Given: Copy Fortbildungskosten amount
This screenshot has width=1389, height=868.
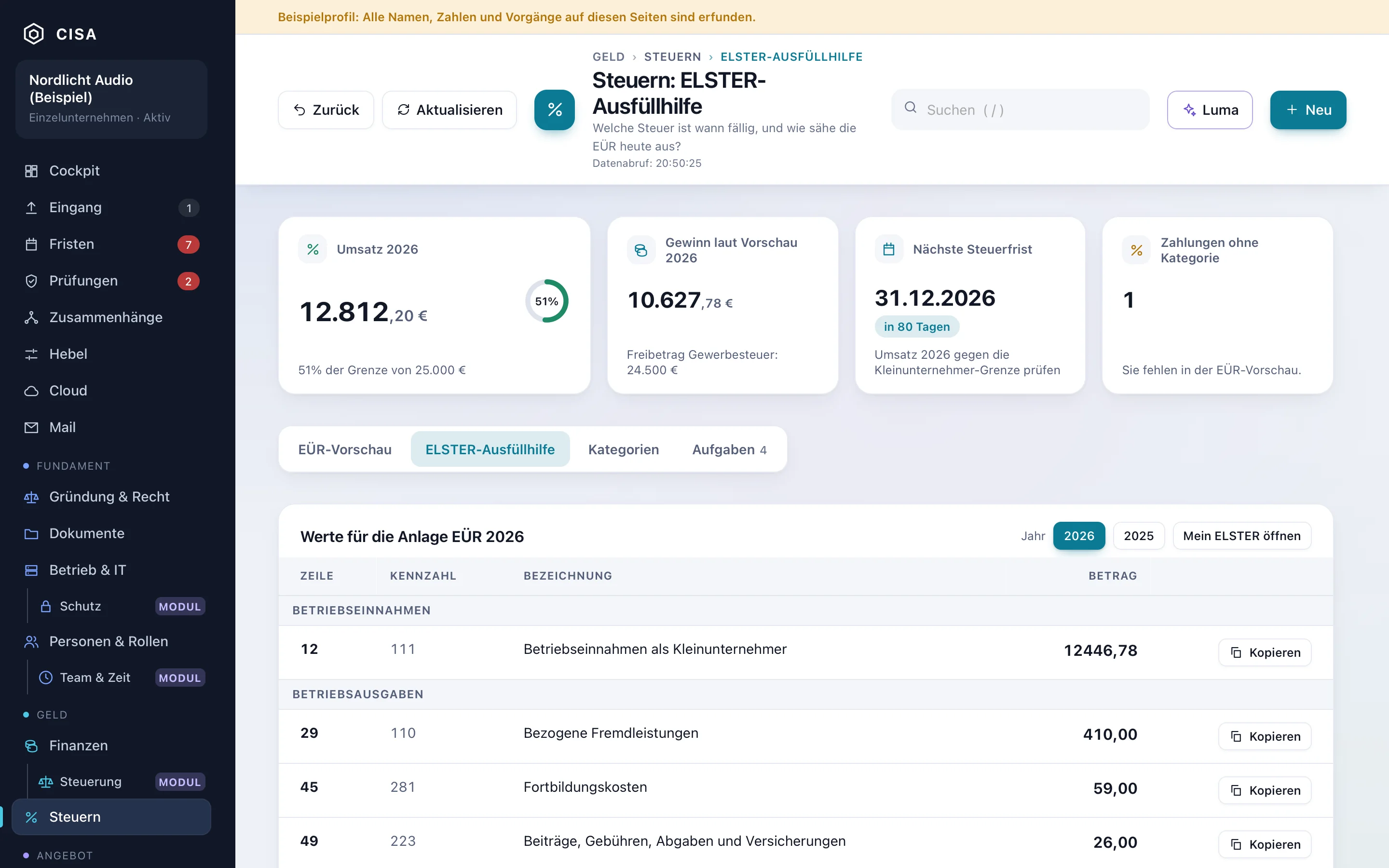Looking at the screenshot, I should coord(1265,790).
